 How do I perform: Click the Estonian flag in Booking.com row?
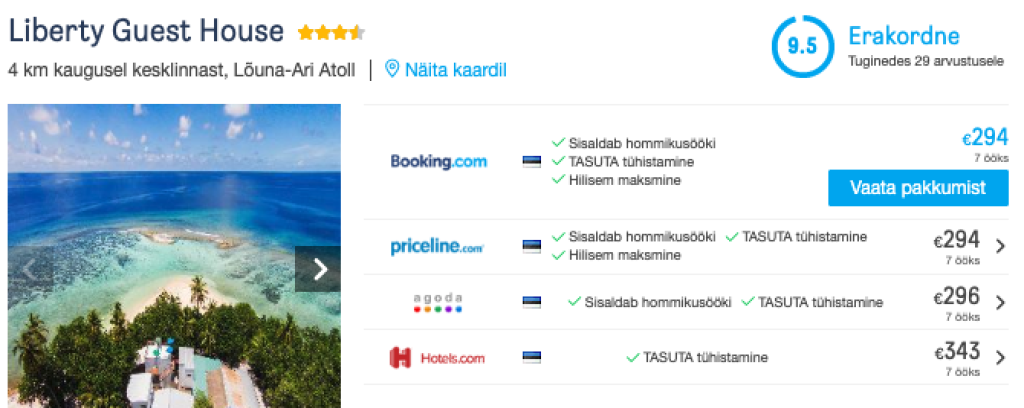click(x=532, y=162)
